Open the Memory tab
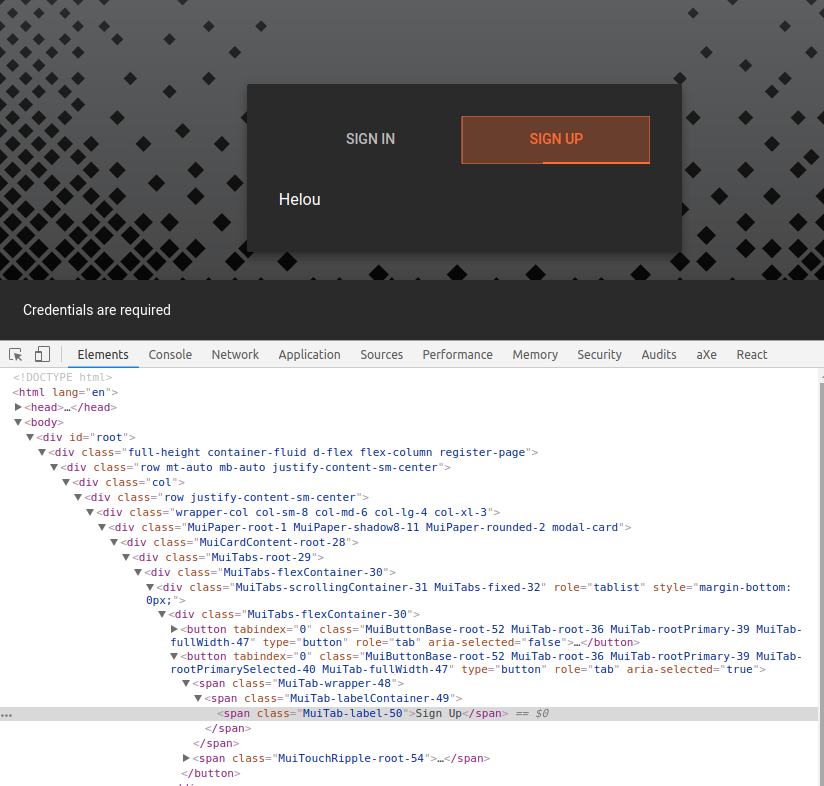Screen dimensions: 824x786 [x=535, y=354]
